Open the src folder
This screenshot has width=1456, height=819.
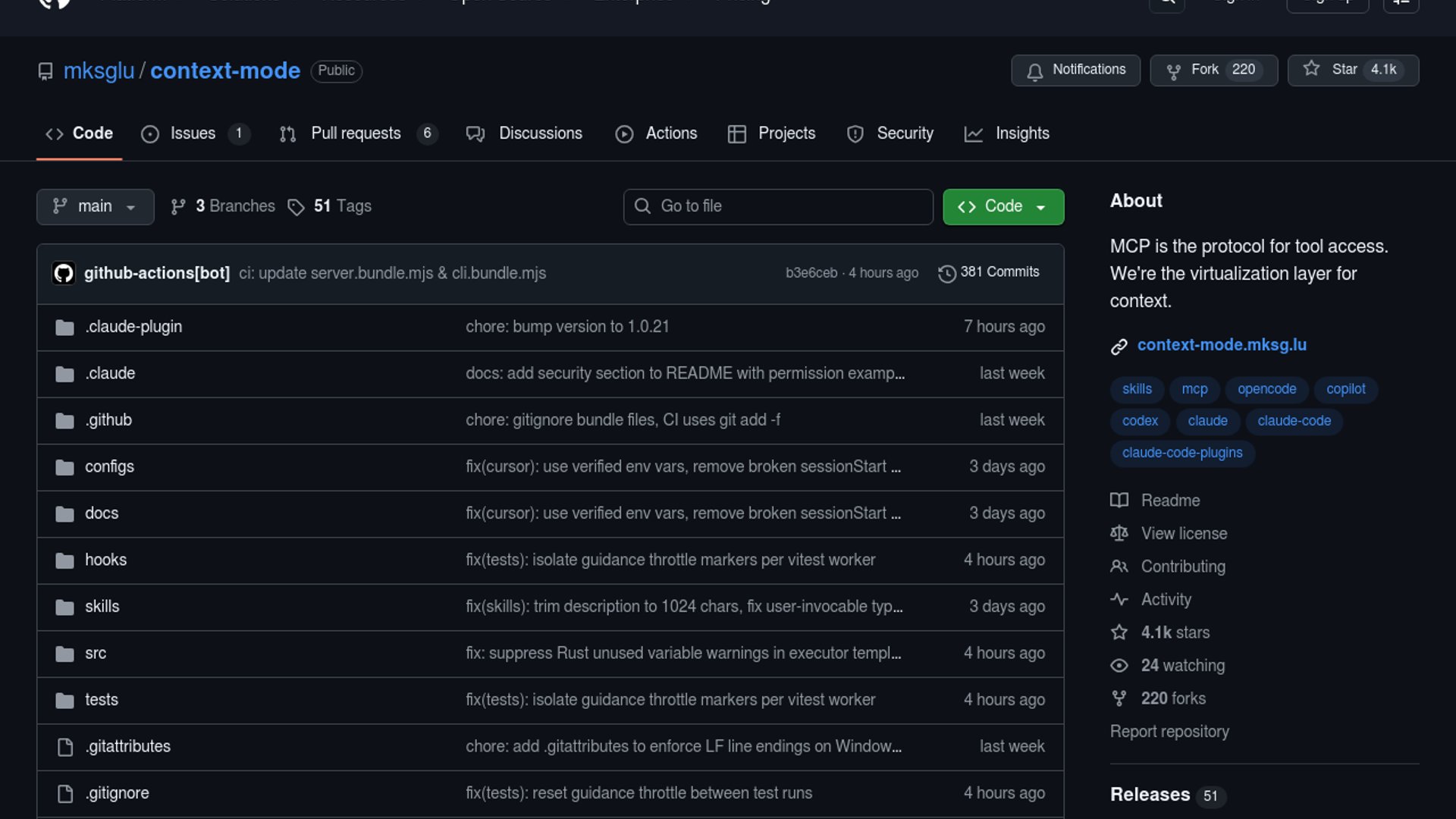coord(96,653)
